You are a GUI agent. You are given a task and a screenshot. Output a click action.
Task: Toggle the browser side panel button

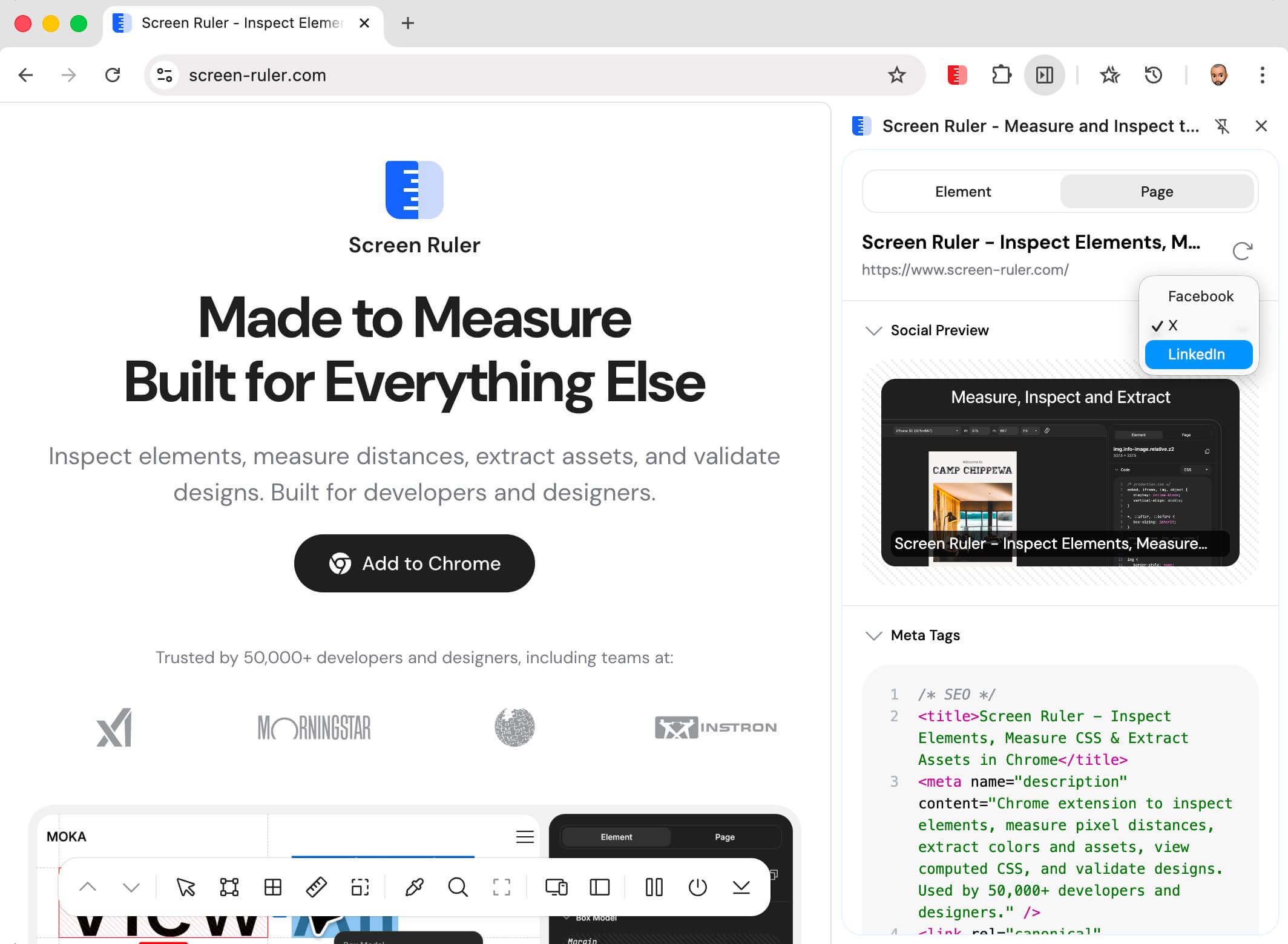(x=1045, y=75)
